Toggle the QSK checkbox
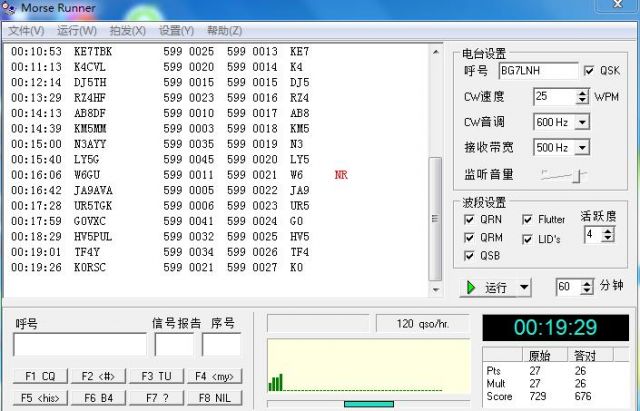Screen dimensions: 640x411 click(x=589, y=71)
